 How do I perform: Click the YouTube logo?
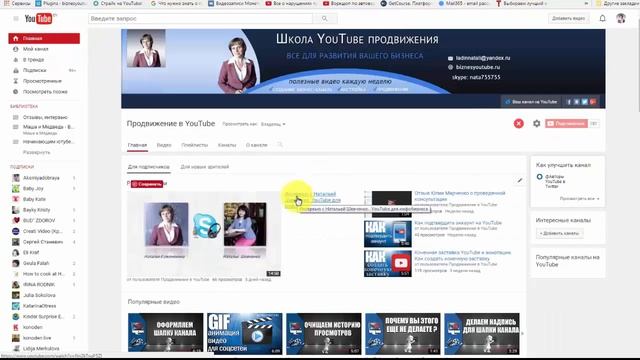pos(40,18)
